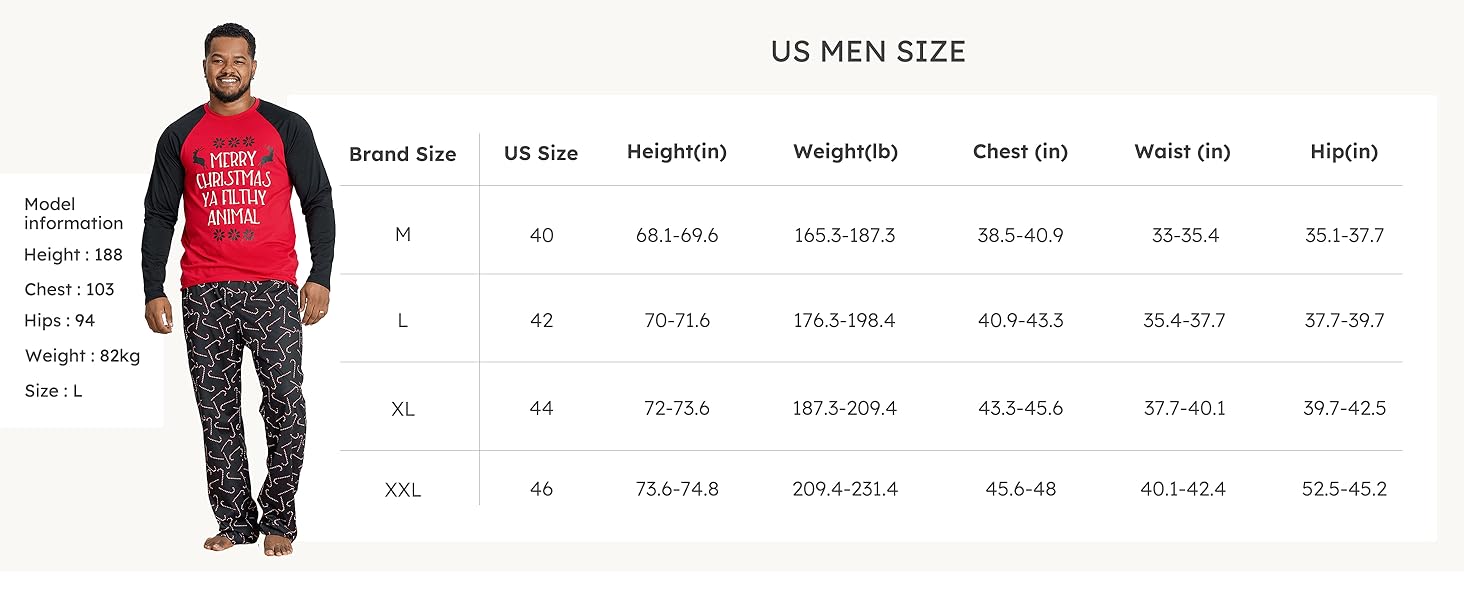
Task: Click the model photo in Christmas pajamas
Action: pyautogui.click(x=240, y=290)
